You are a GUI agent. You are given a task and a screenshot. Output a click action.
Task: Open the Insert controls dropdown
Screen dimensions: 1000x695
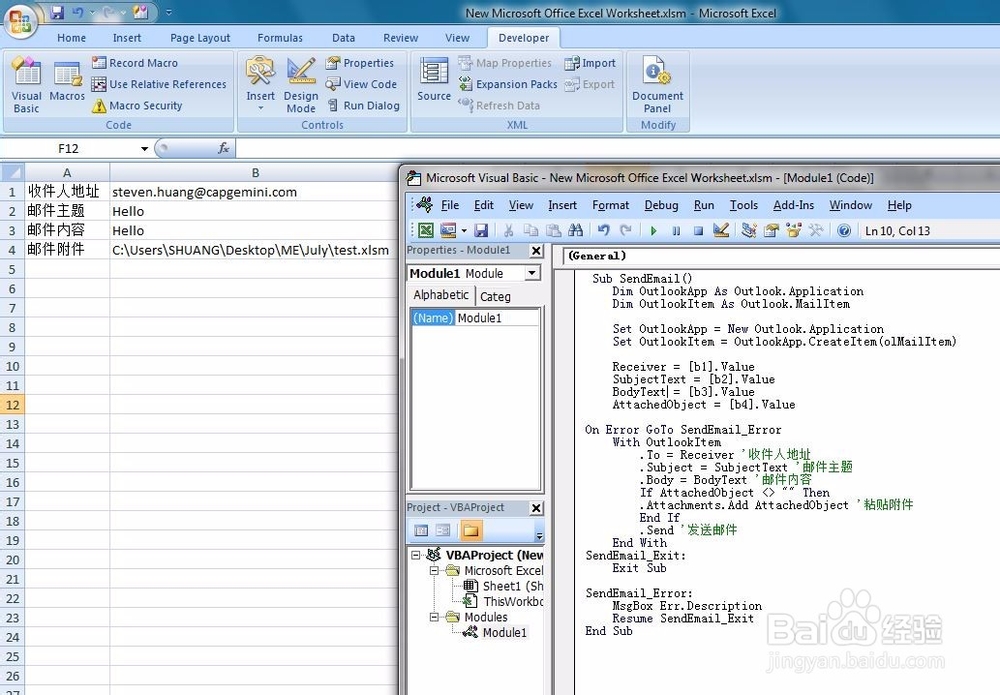pos(260,84)
